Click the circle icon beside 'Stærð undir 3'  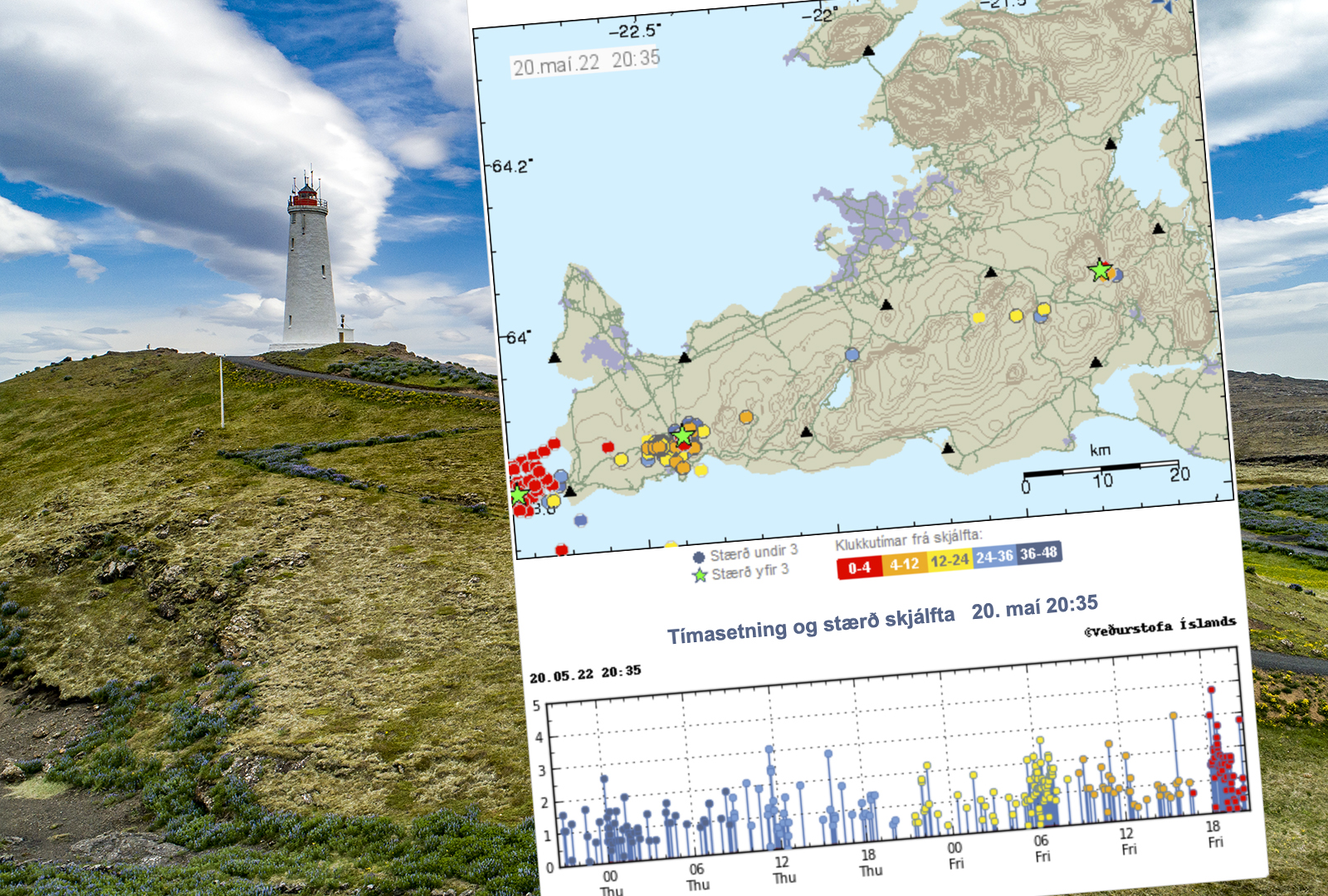699,558
